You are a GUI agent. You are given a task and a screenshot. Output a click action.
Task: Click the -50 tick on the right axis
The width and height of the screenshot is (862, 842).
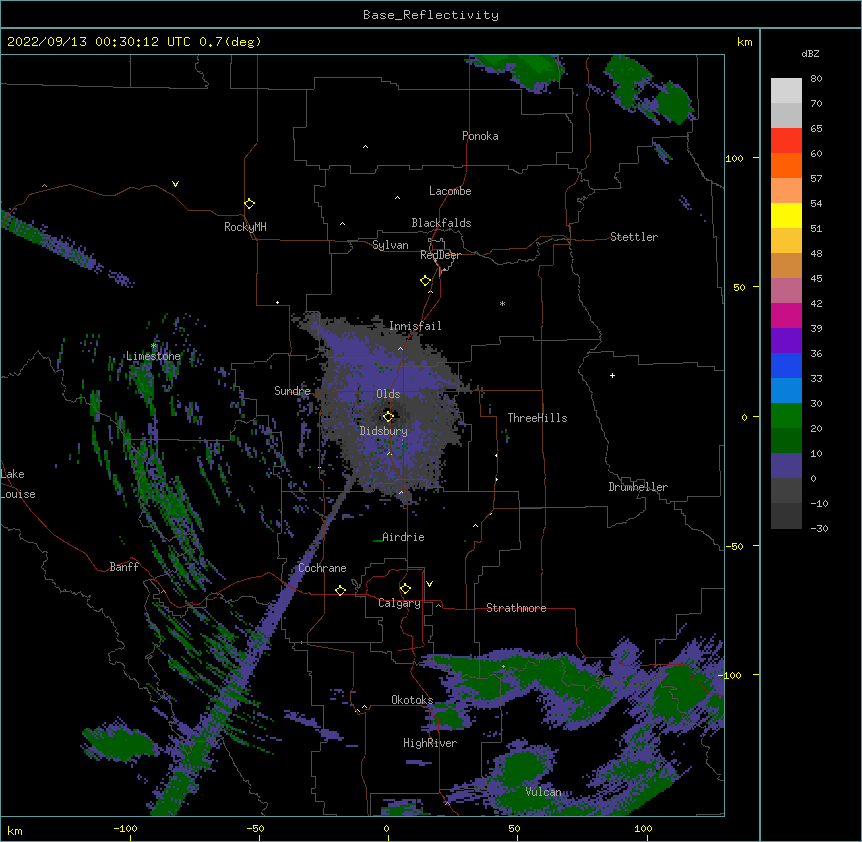coord(734,546)
